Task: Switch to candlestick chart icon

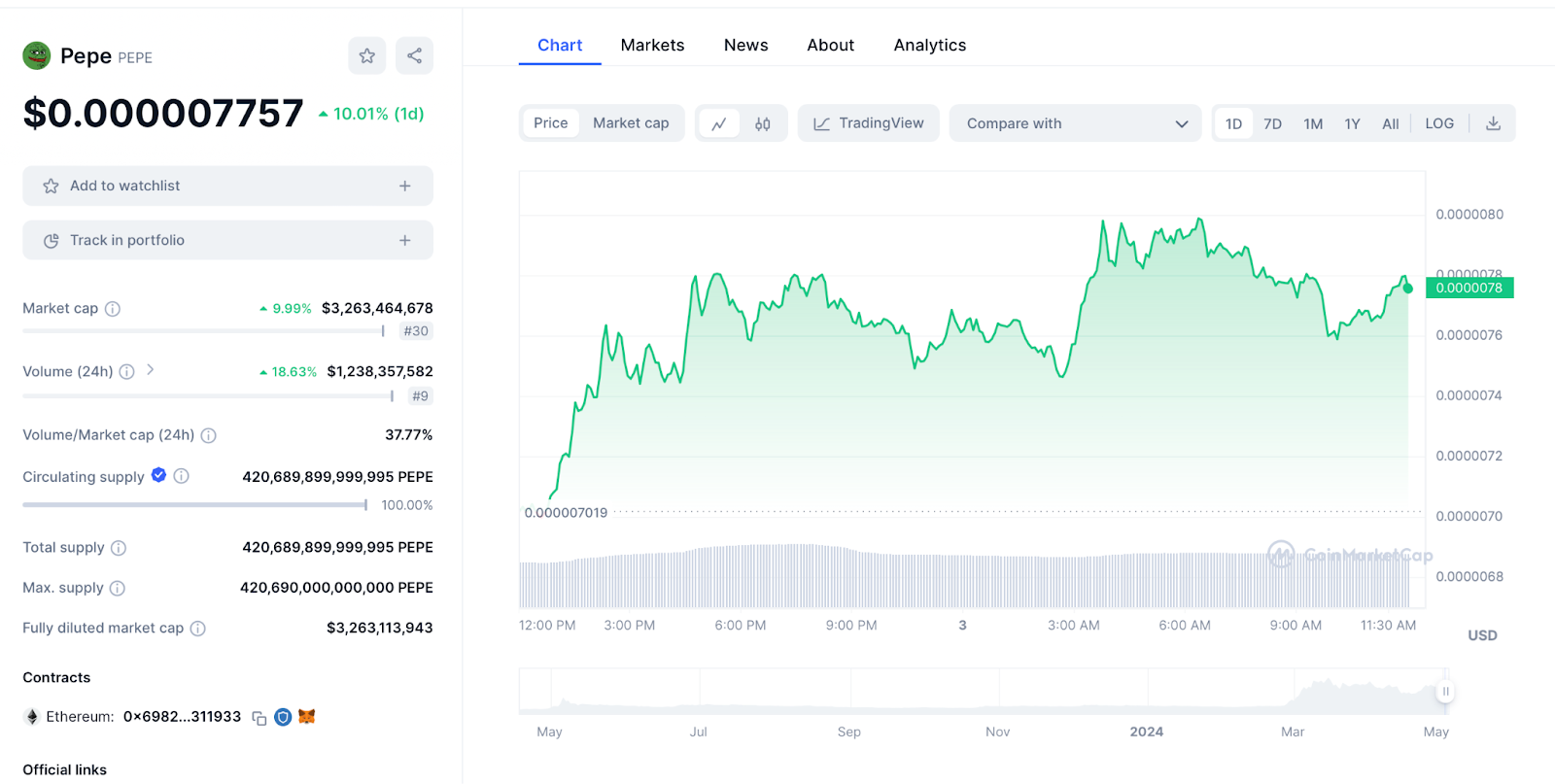Action: pyautogui.click(x=763, y=123)
